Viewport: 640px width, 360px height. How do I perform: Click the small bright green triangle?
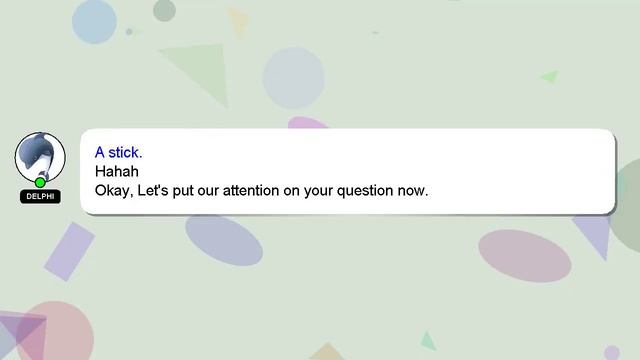(x=550, y=76)
